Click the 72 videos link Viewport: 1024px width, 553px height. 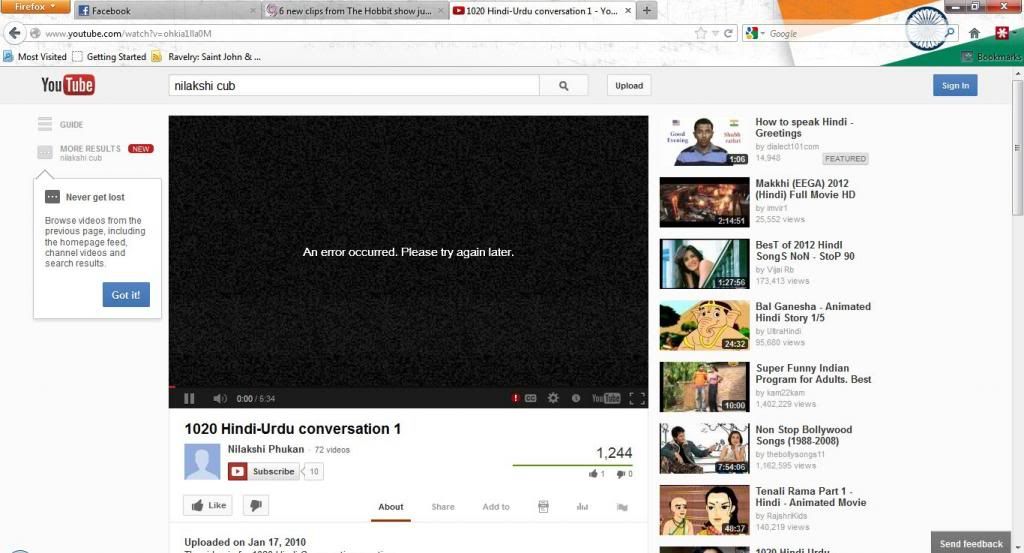click(x=332, y=450)
